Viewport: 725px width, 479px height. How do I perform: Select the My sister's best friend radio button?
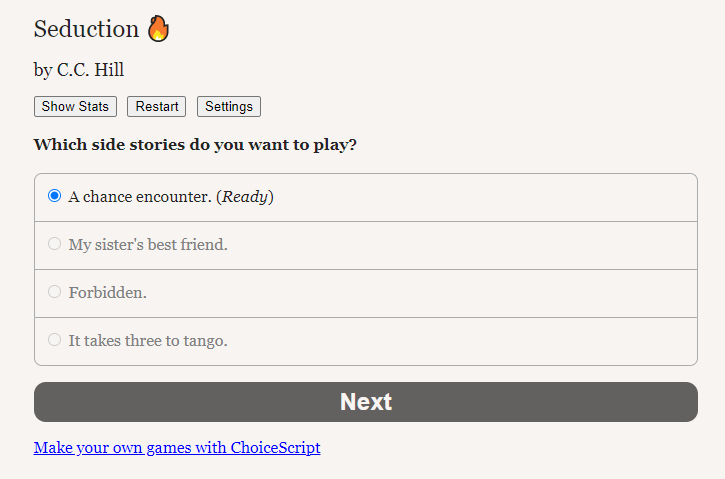click(55, 244)
